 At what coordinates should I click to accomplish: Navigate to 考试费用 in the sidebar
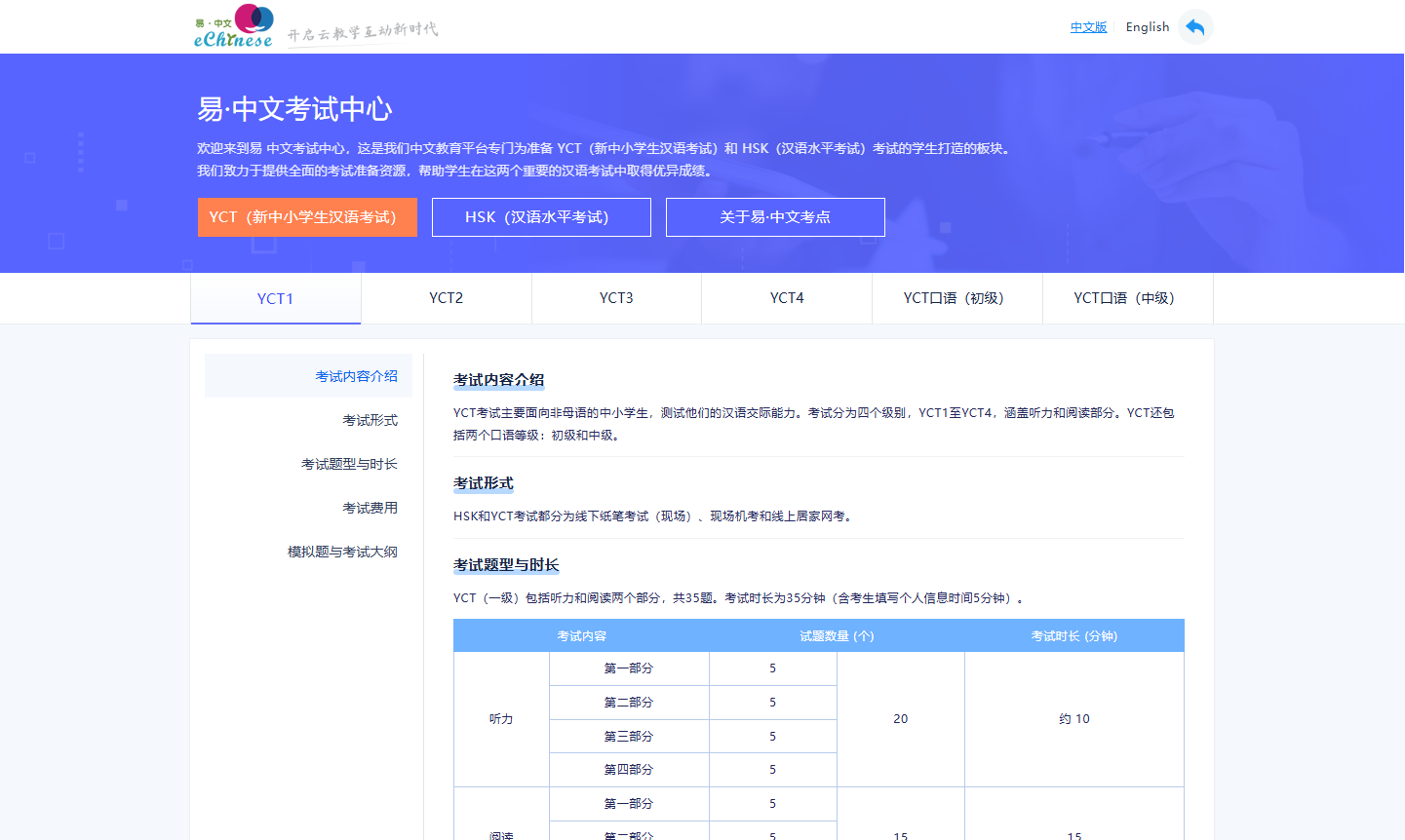tap(370, 508)
